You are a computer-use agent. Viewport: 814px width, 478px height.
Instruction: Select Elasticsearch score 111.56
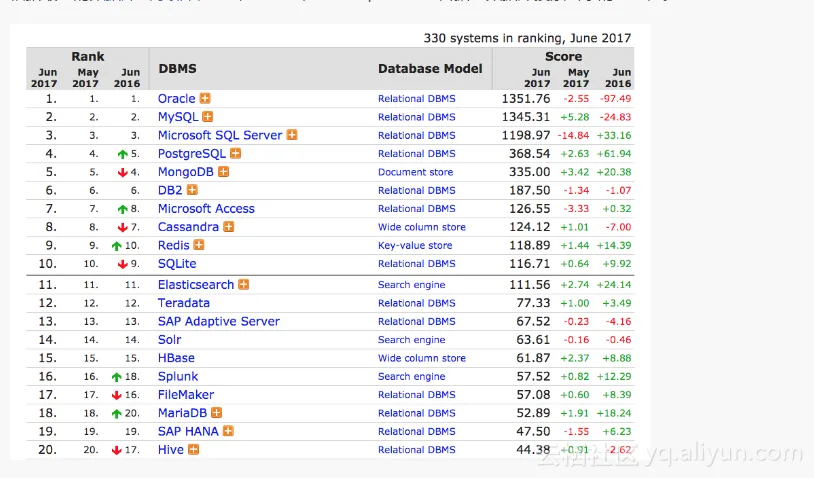tap(530, 284)
